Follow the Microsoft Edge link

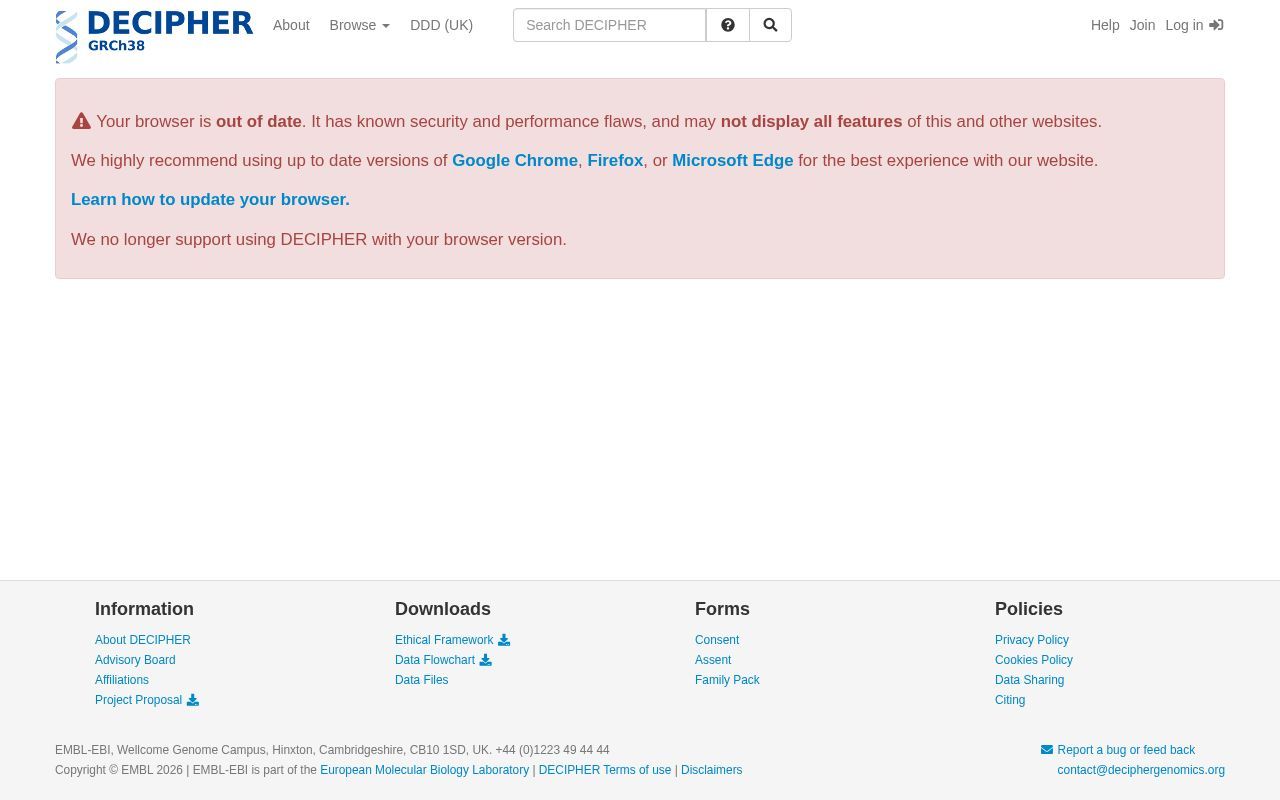coord(732,160)
